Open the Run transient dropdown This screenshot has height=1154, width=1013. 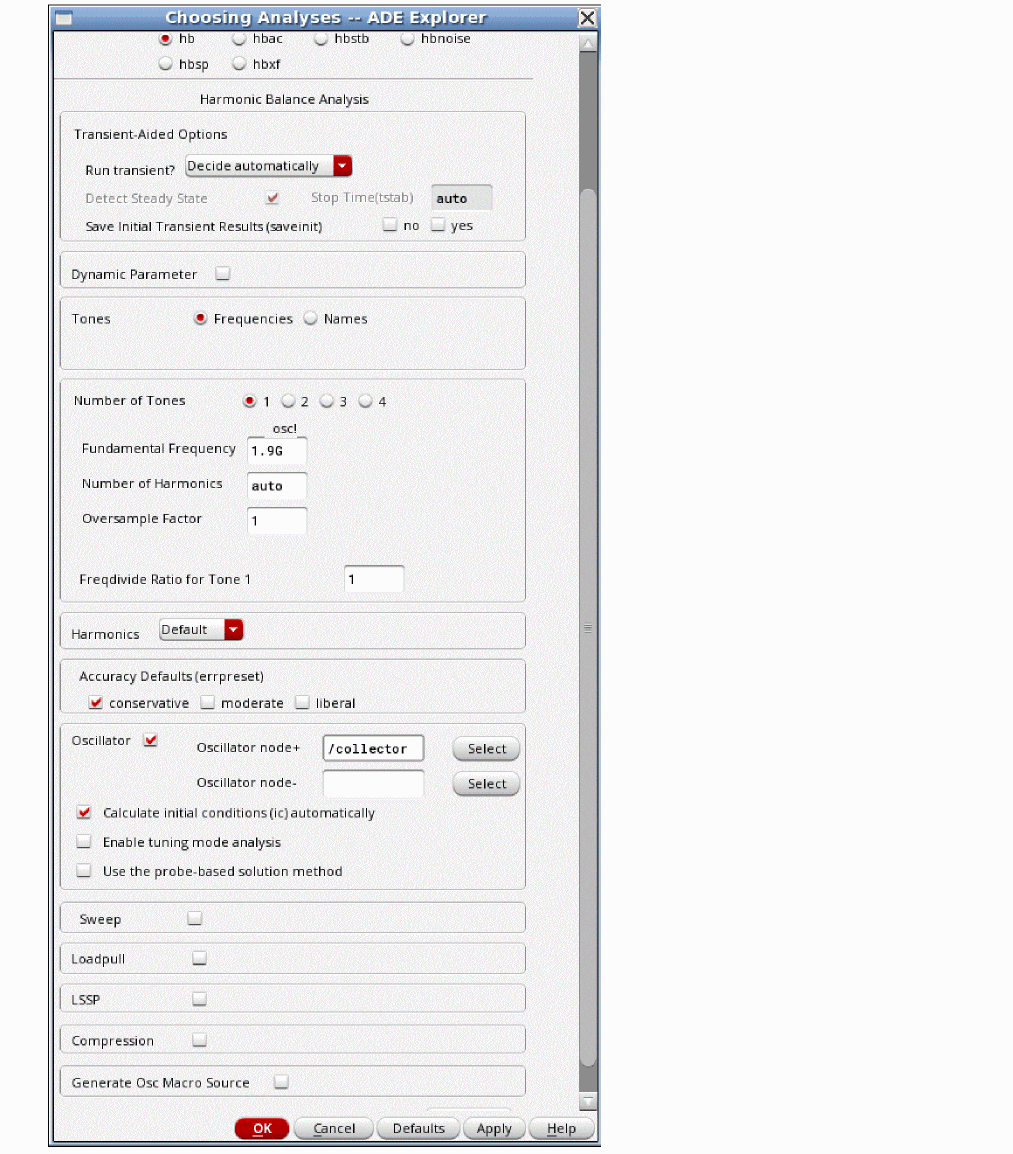[342, 166]
